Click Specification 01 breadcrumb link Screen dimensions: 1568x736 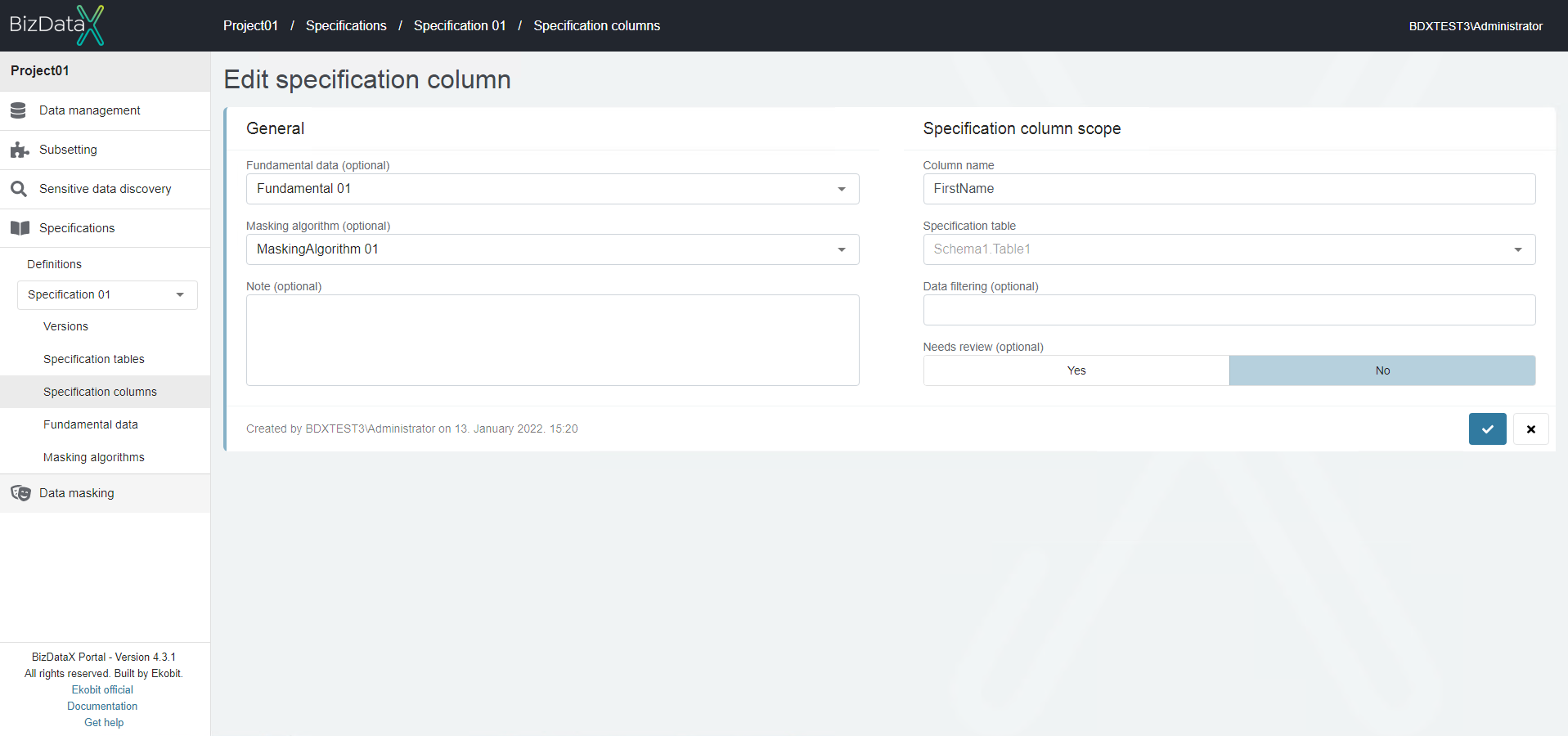(x=460, y=25)
